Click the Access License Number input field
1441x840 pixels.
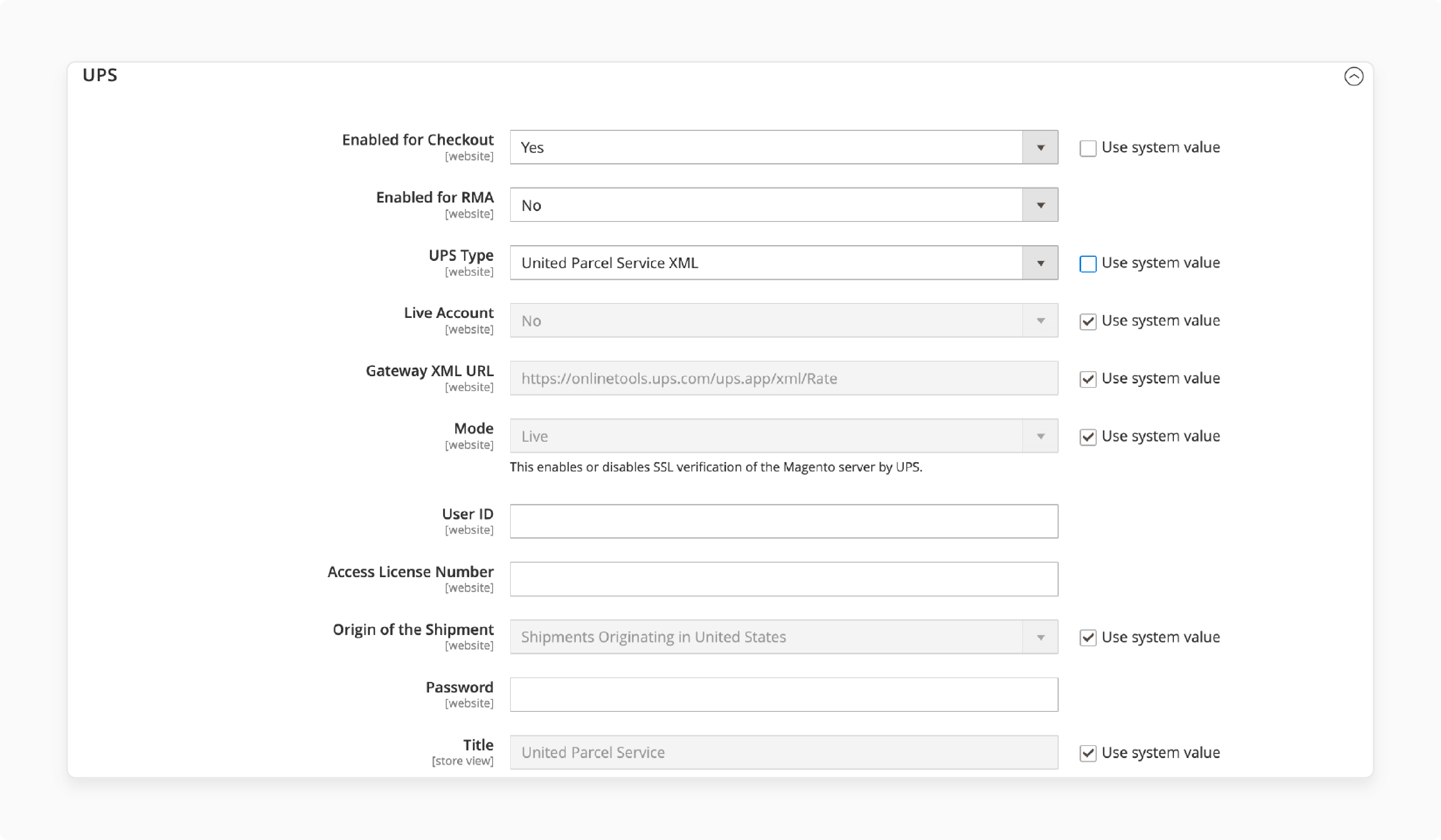pyautogui.click(x=783, y=579)
